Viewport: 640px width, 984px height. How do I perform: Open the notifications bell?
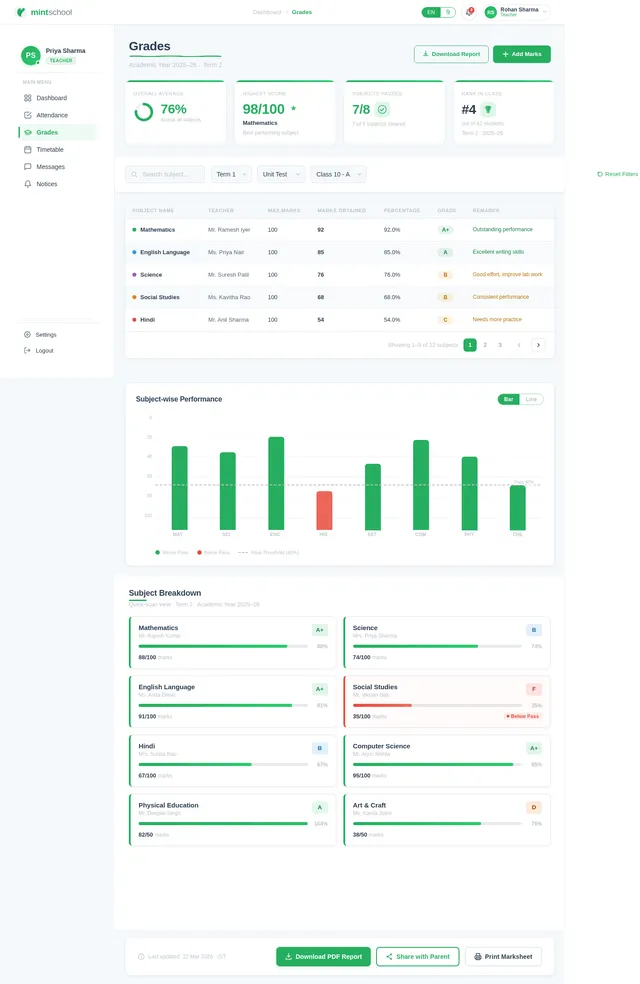coord(468,12)
